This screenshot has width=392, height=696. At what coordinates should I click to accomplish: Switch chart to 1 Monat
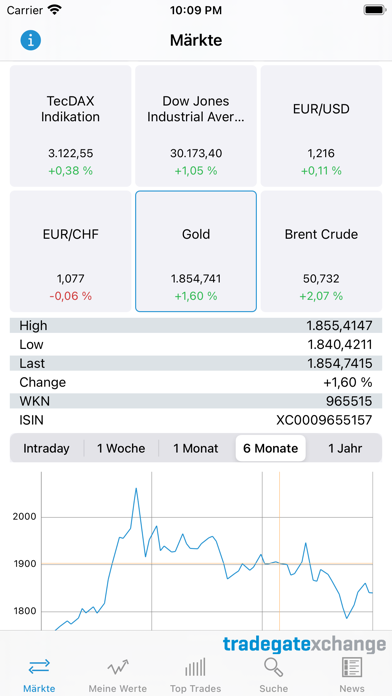(x=196, y=448)
